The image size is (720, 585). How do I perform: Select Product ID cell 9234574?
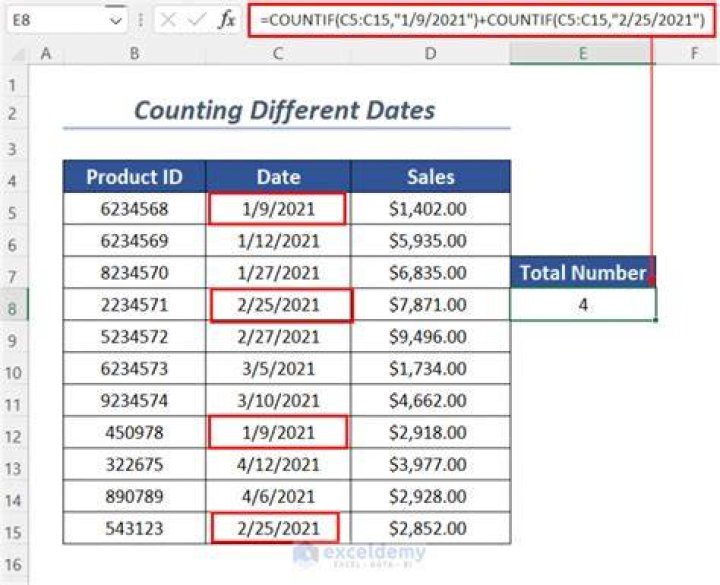(x=135, y=400)
